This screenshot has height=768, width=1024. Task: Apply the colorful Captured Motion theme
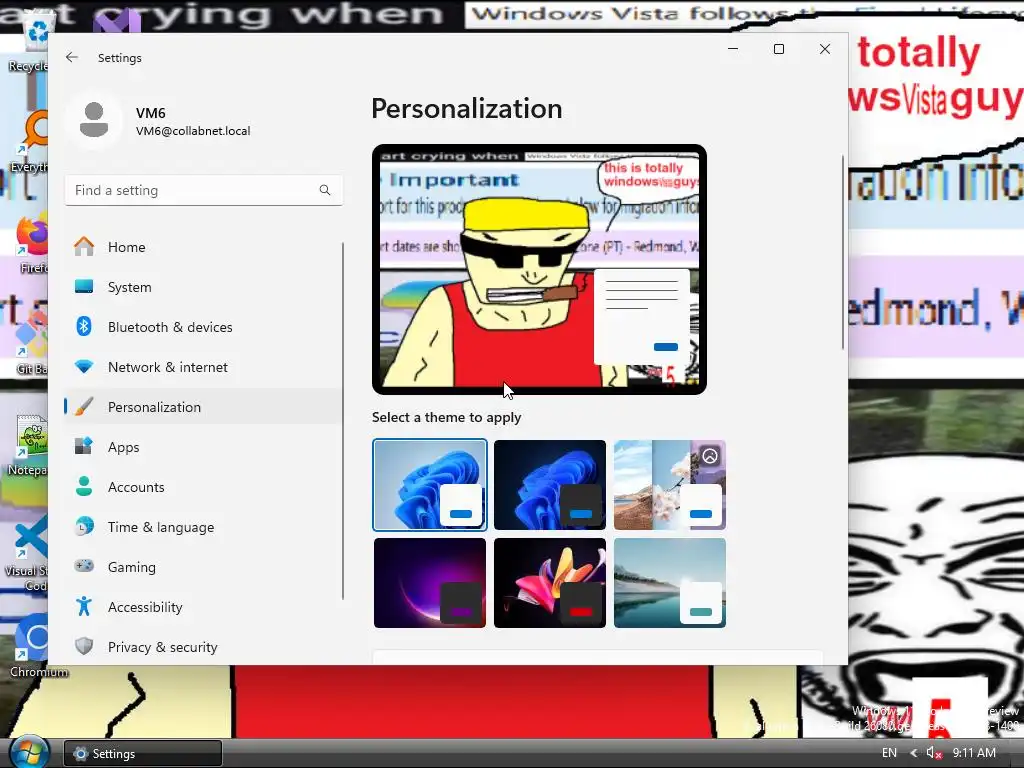click(550, 583)
